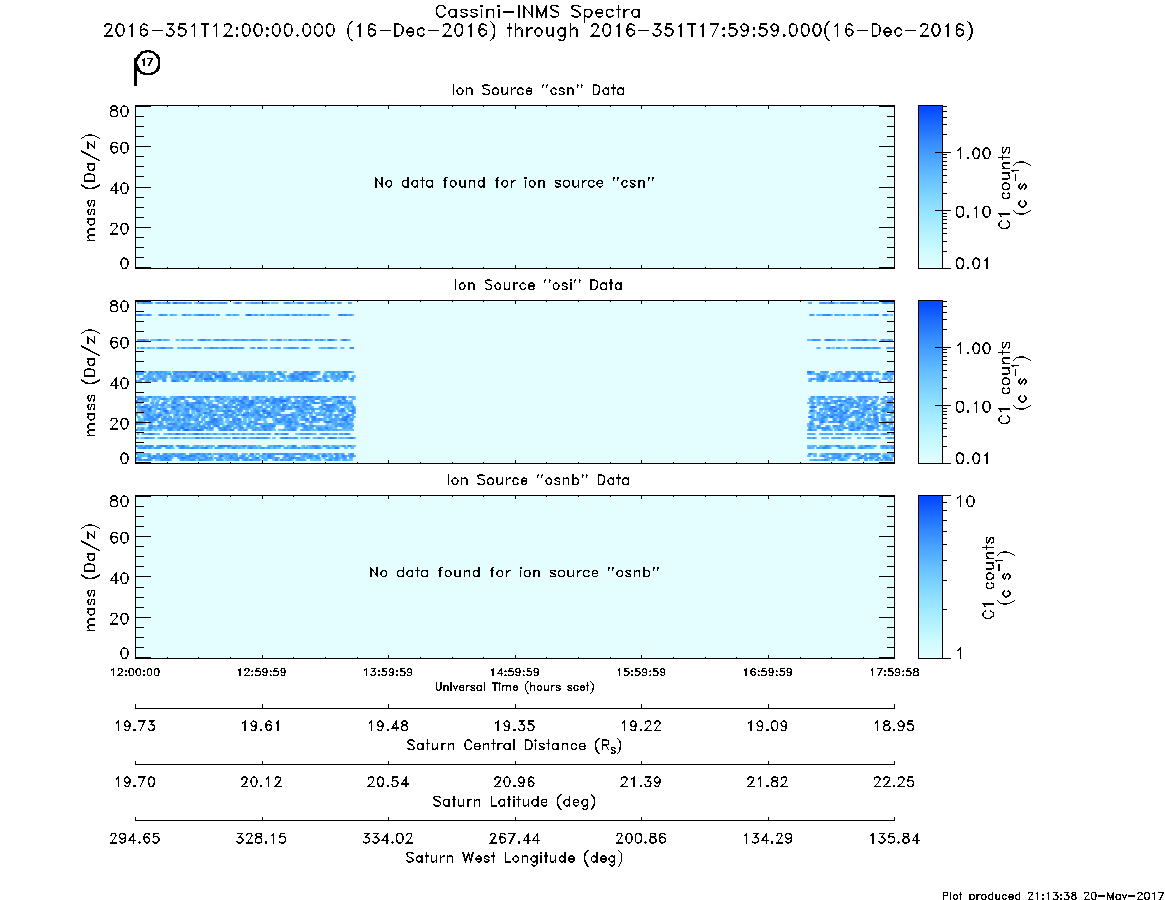1165x900 pixels.
Task: Click the 20.12 latitude value
Action: coord(262,782)
